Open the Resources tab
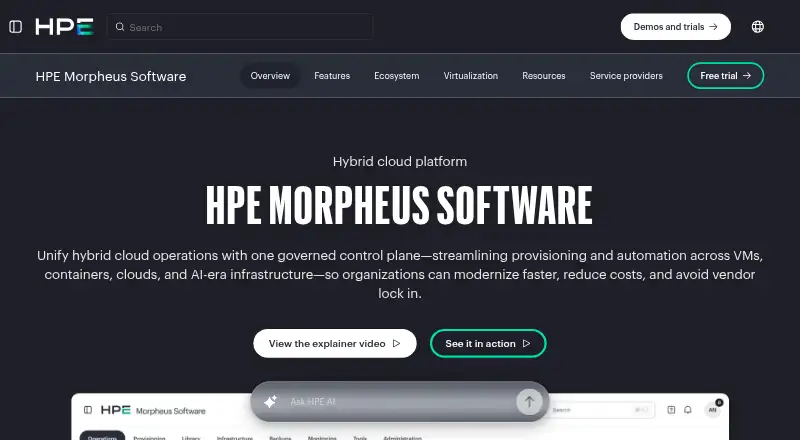The image size is (800, 440). click(x=544, y=76)
